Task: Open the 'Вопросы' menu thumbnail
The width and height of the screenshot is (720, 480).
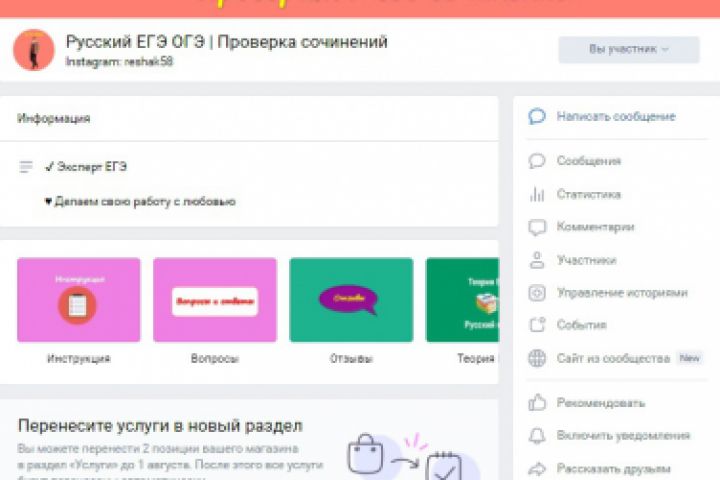Action: click(215, 300)
